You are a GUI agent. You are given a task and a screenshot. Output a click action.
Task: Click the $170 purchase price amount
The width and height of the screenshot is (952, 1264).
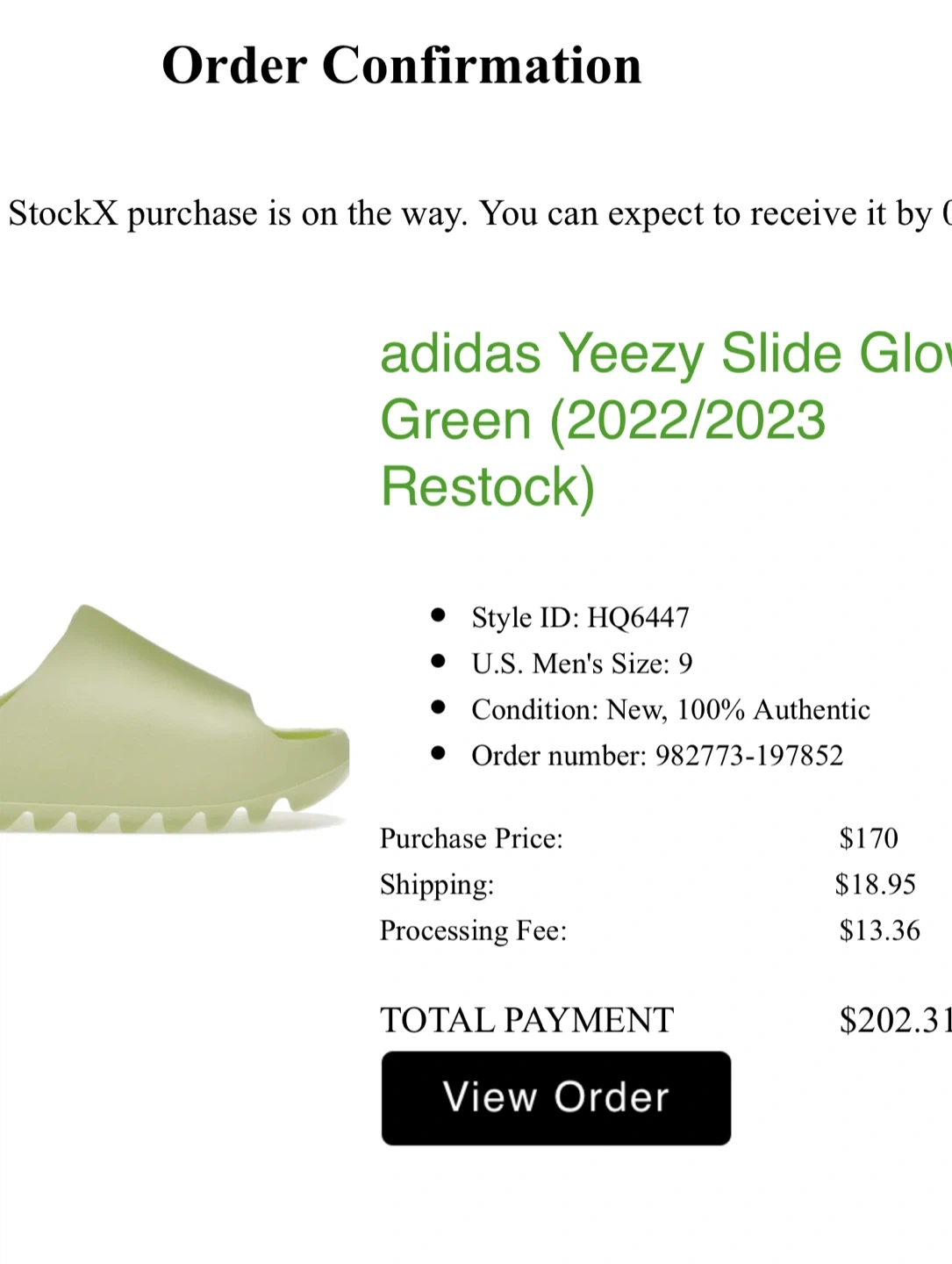pos(868,838)
